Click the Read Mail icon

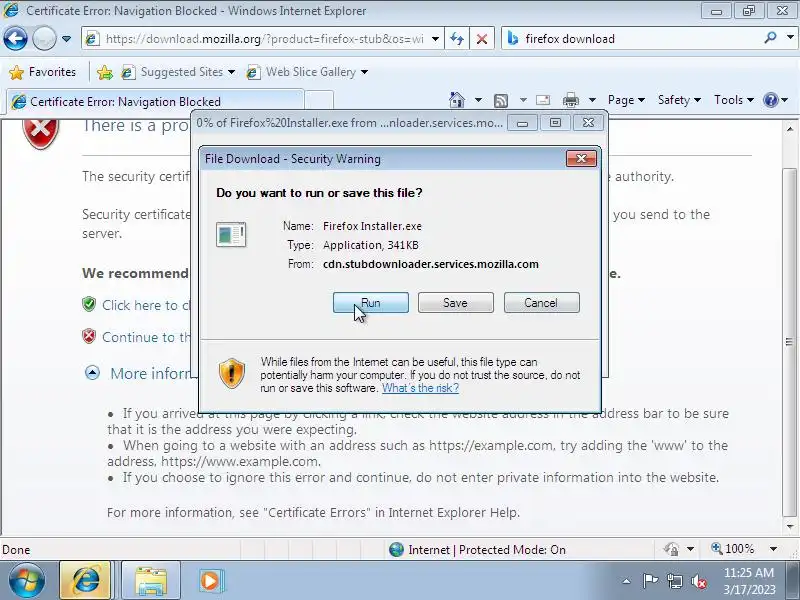[x=543, y=100]
